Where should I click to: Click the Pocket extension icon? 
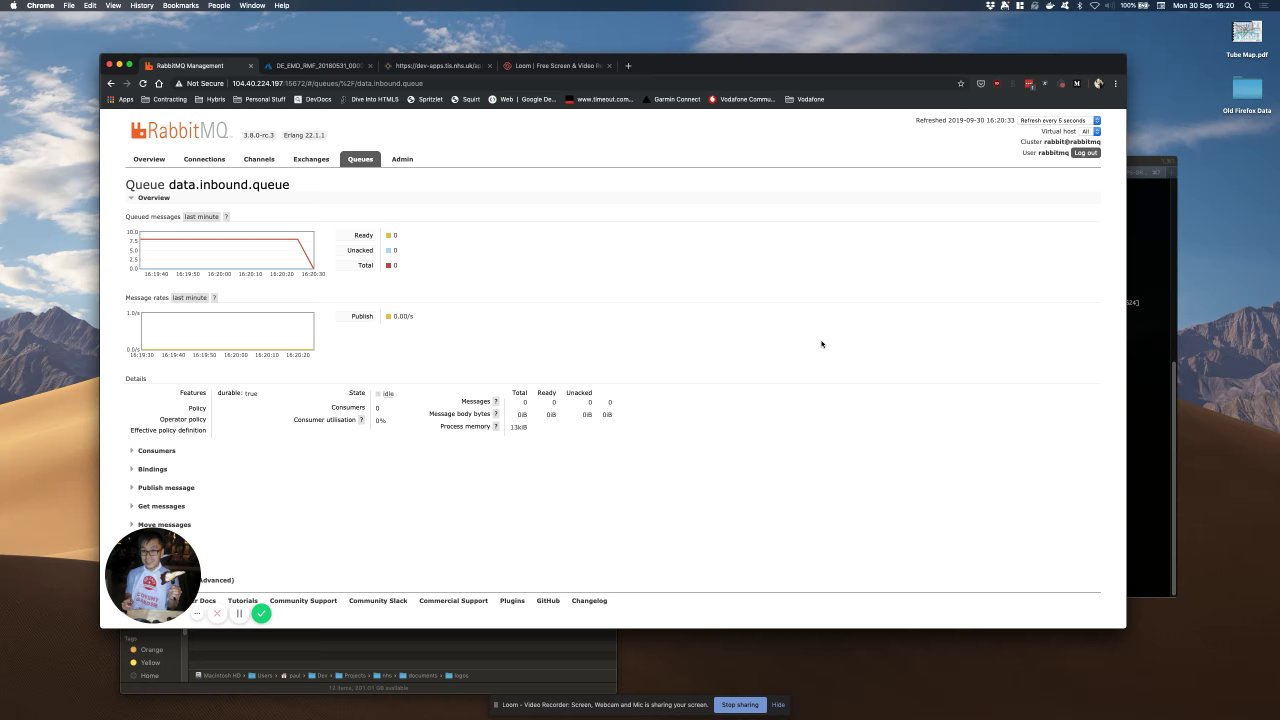(x=980, y=84)
